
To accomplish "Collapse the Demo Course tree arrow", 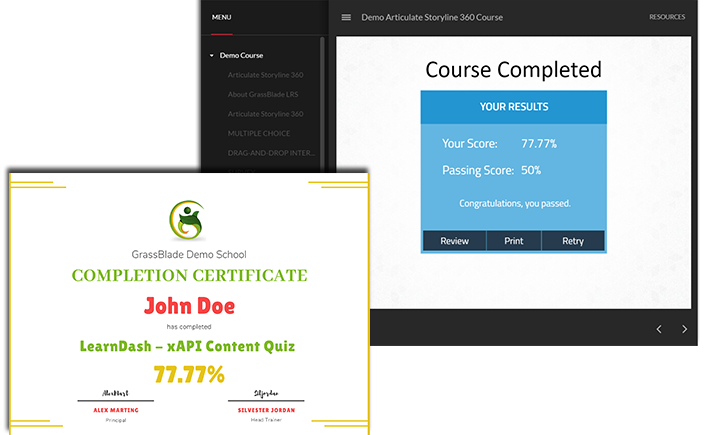I will pyautogui.click(x=211, y=55).
